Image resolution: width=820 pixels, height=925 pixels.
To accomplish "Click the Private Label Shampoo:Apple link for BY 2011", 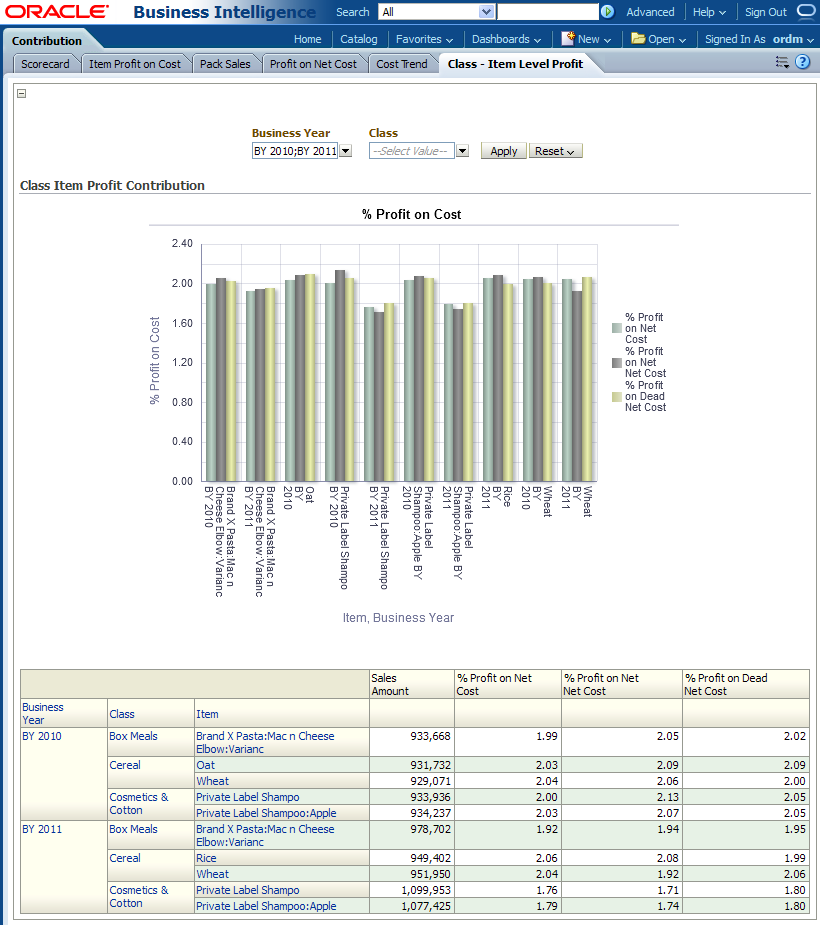I will [266, 906].
